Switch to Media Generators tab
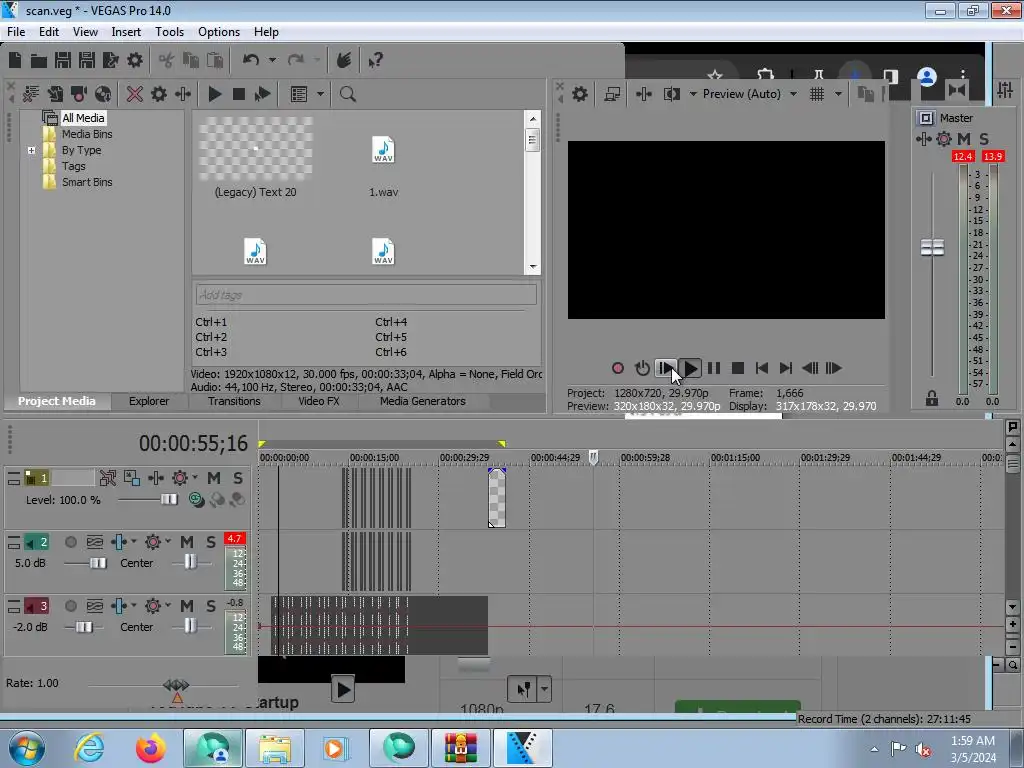 tap(423, 401)
